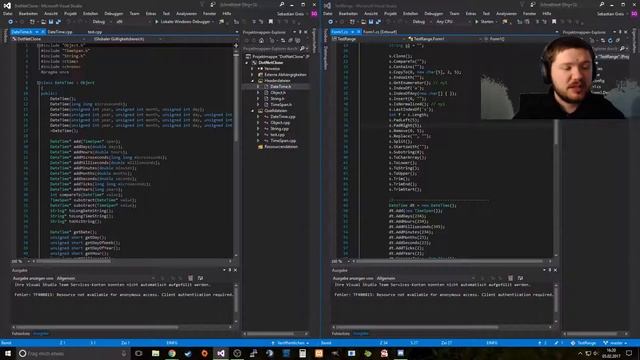The width and height of the screenshot is (640, 360).
Task: Click word wrap icon in DotNetClone Ausgabe panel
Action: [x=200, y=278]
